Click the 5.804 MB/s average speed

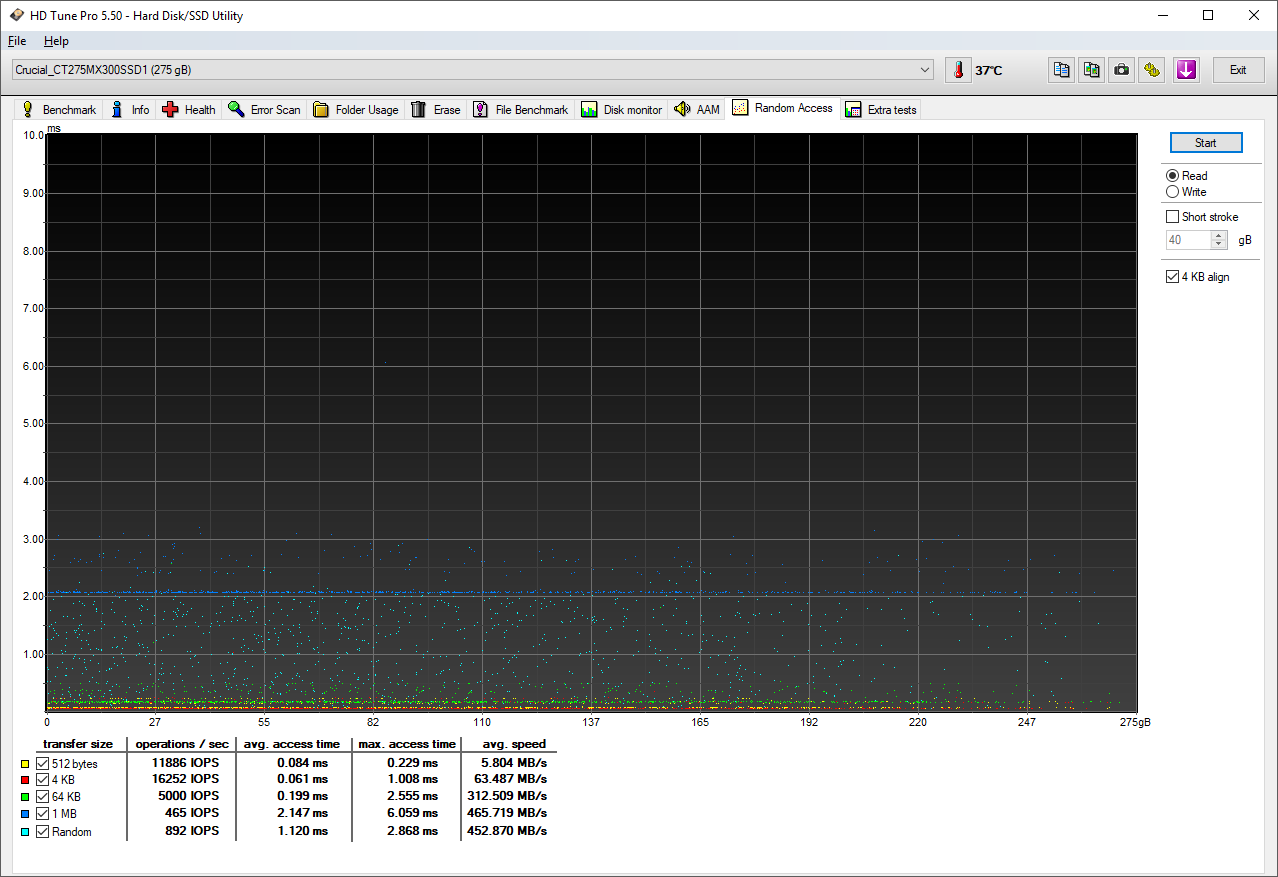pyautogui.click(x=516, y=763)
